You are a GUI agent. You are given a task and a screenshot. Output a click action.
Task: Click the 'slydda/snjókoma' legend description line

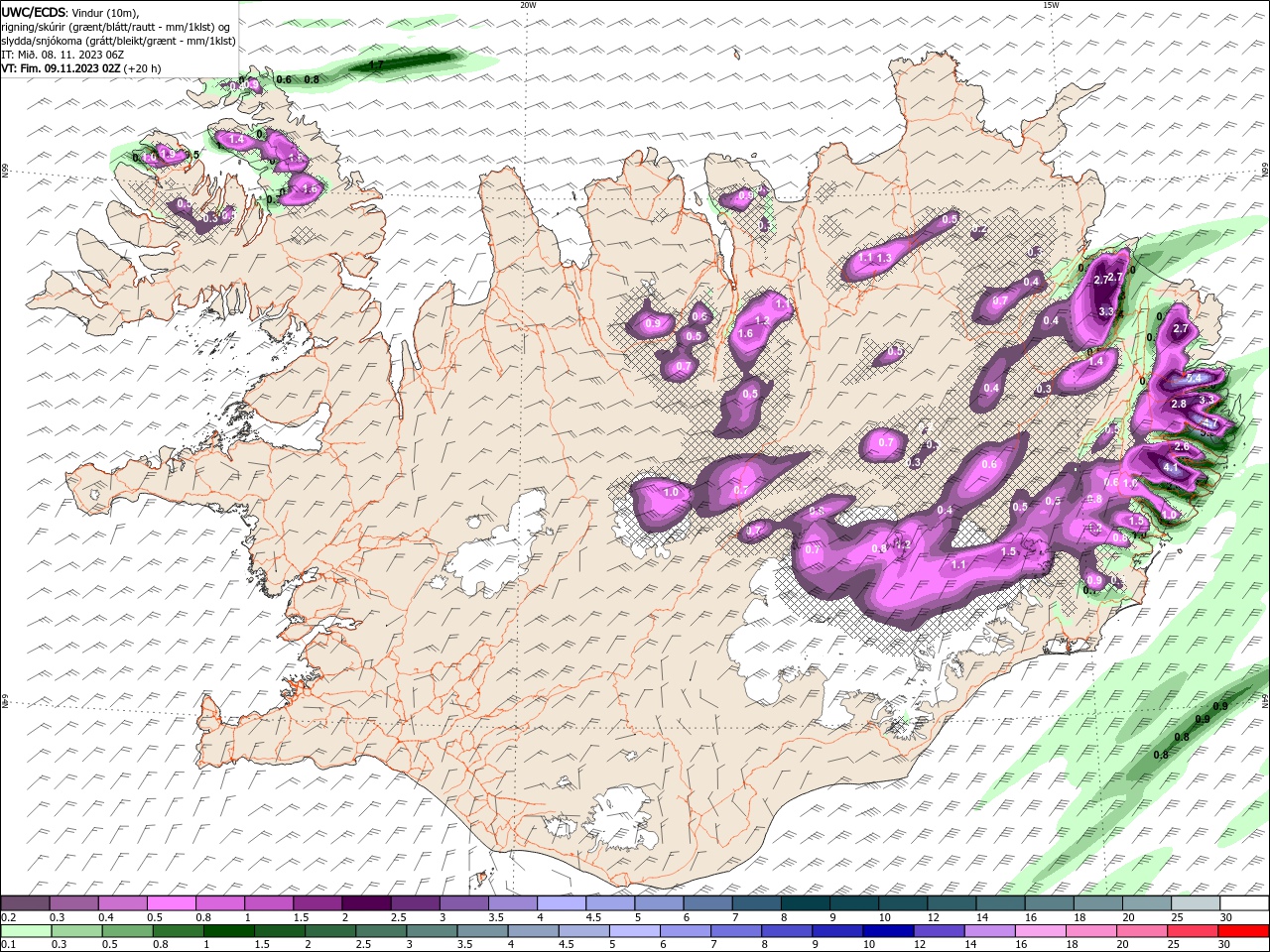(x=119, y=41)
